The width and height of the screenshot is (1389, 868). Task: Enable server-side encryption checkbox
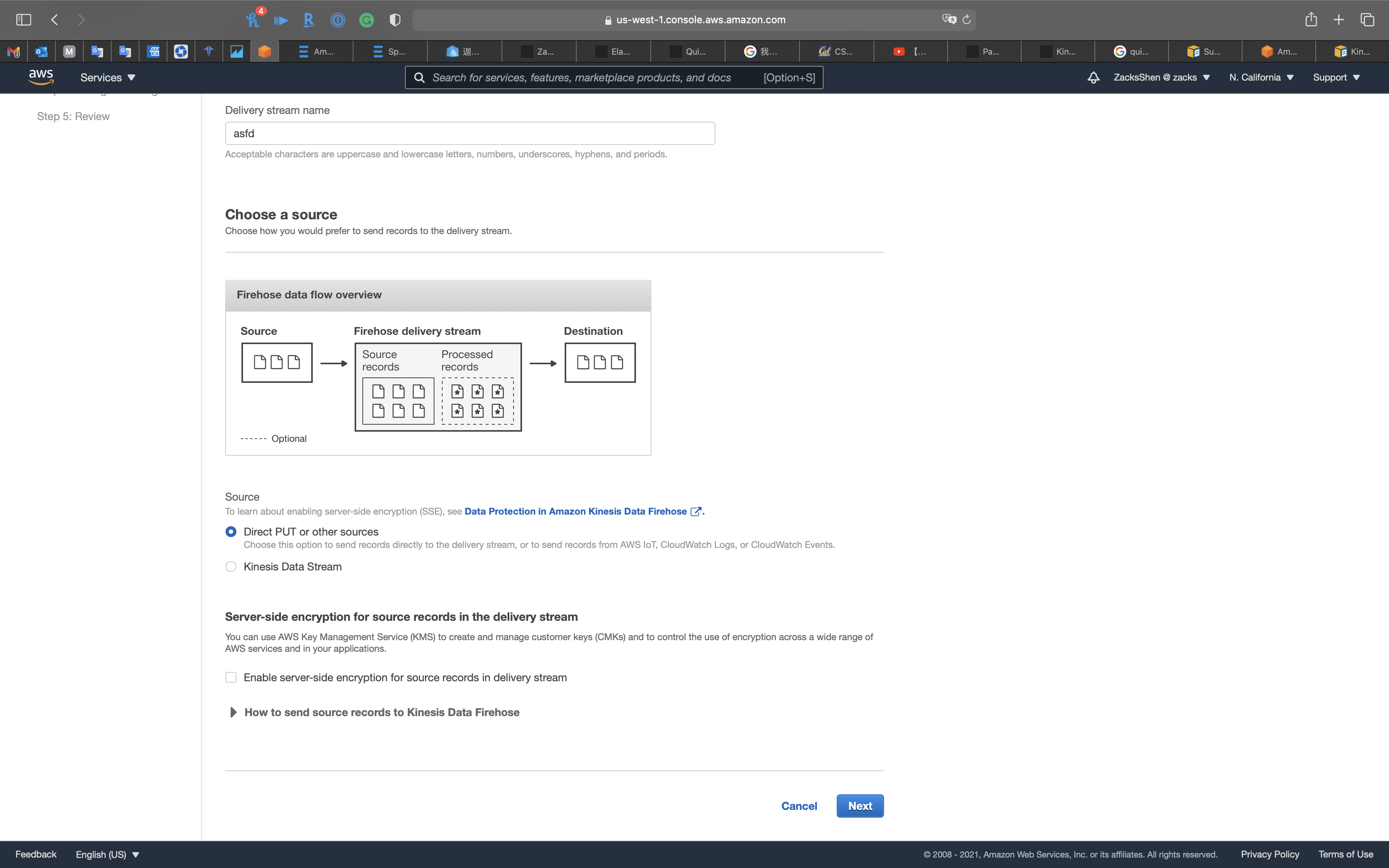click(231, 677)
